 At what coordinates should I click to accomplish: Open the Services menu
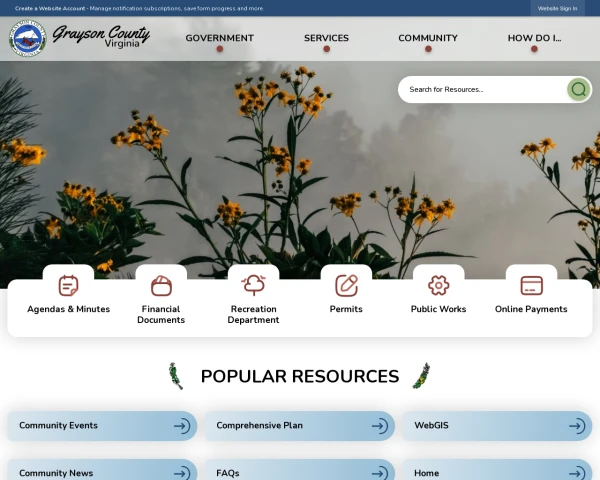point(326,38)
